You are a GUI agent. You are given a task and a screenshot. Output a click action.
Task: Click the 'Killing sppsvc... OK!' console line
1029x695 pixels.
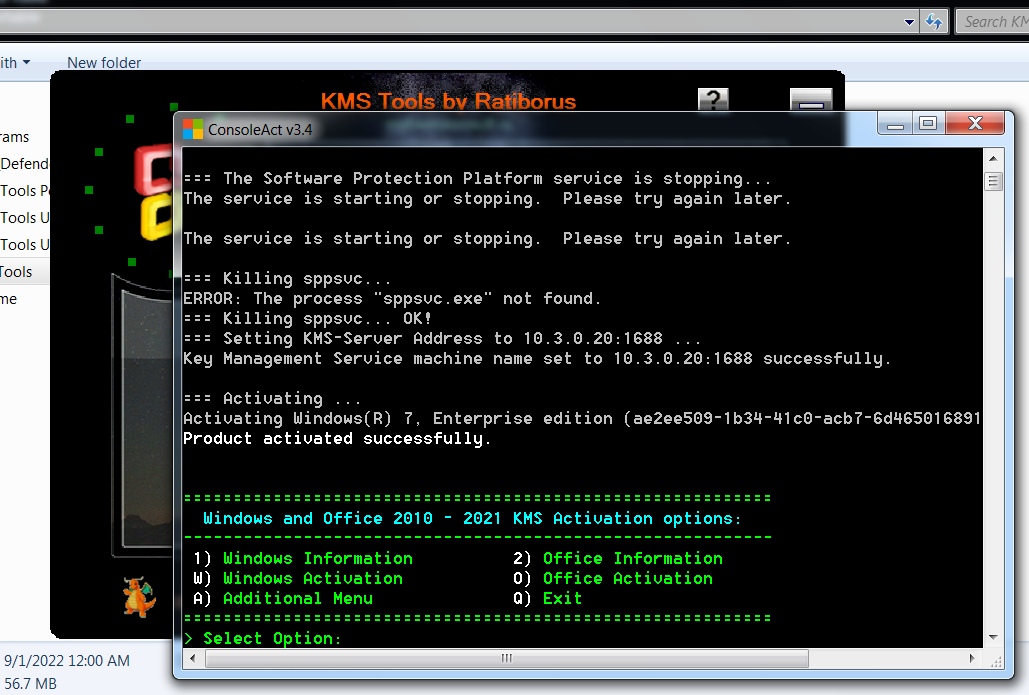click(x=307, y=318)
